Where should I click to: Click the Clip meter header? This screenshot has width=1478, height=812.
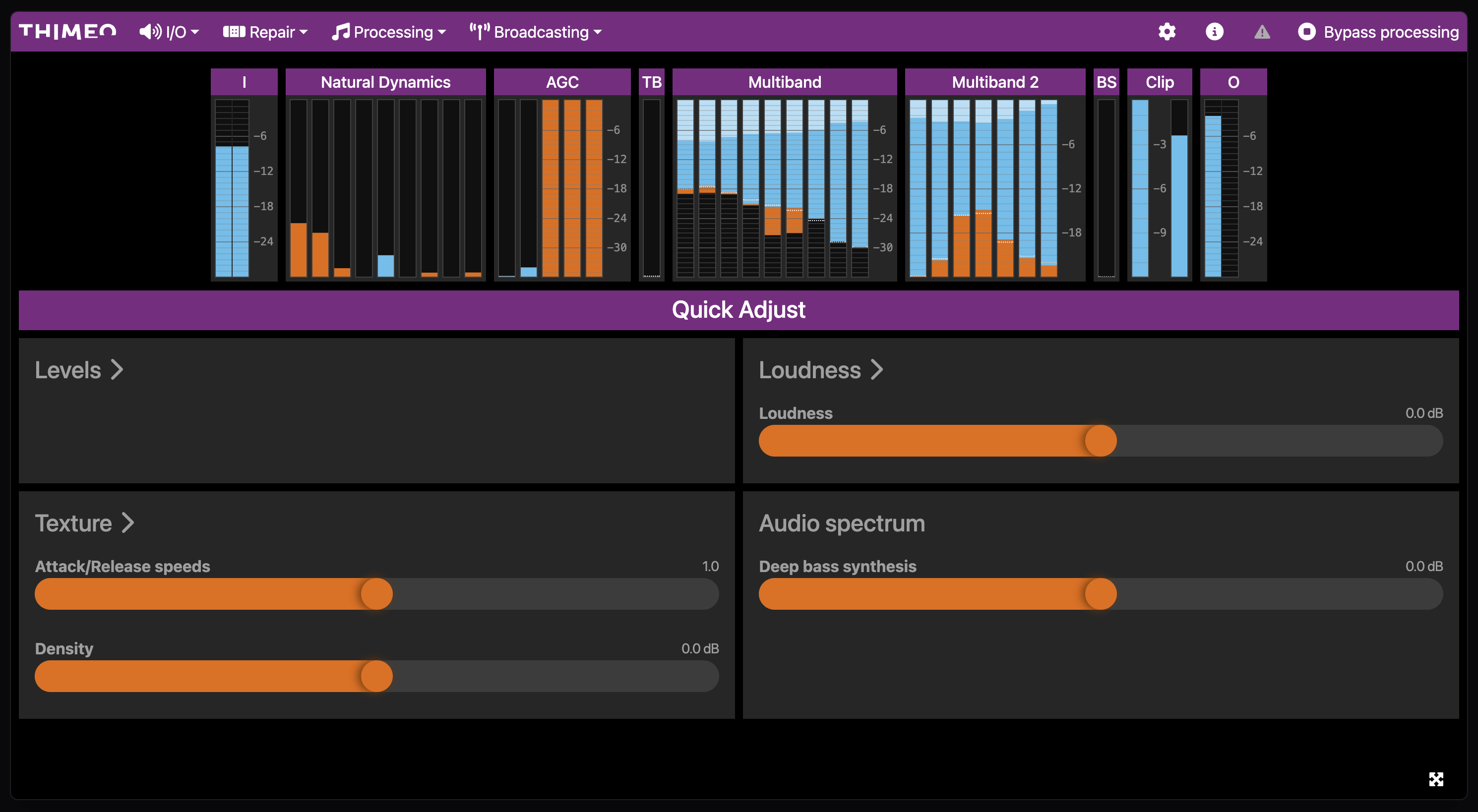coord(1159,82)
